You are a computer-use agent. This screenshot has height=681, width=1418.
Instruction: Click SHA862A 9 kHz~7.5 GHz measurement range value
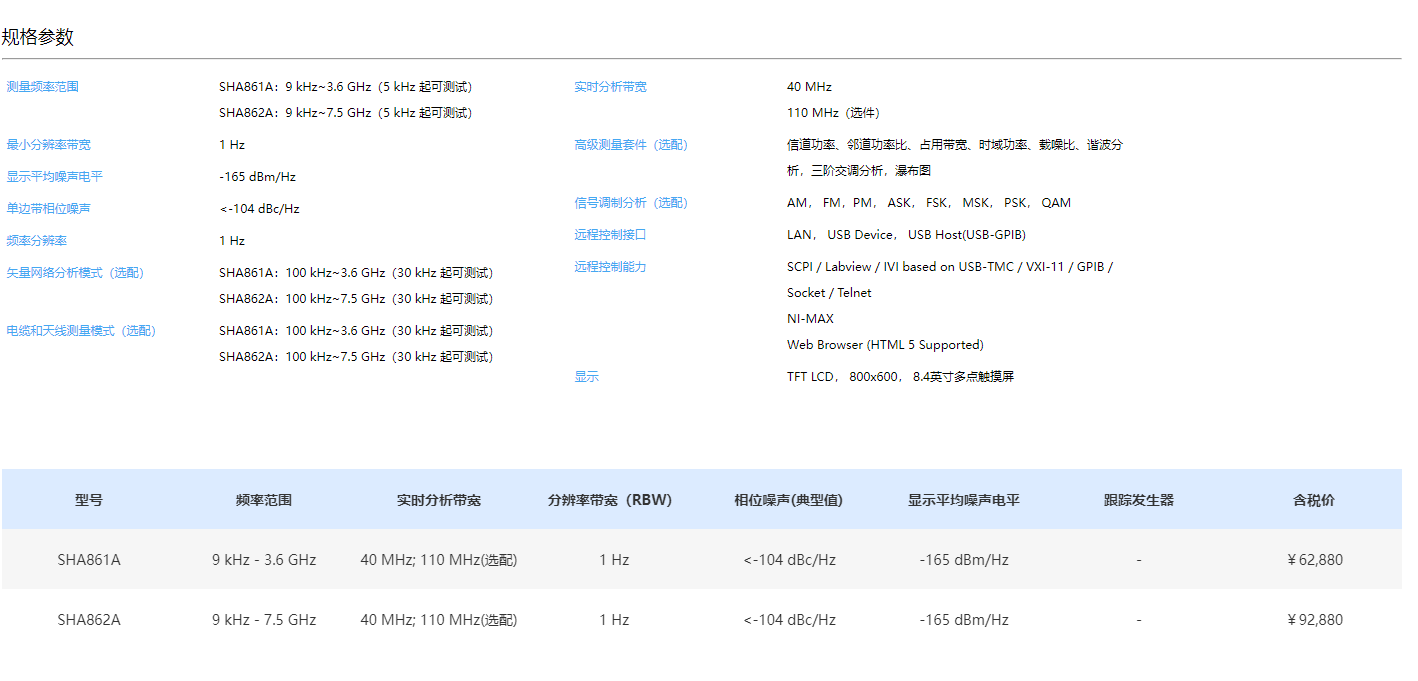coord(346,113)
